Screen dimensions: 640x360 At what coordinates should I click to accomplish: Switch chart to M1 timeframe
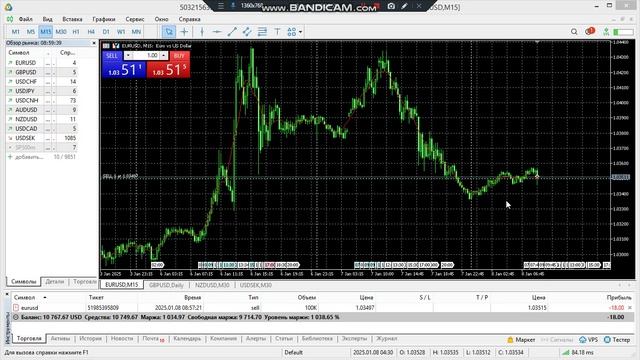16,31
